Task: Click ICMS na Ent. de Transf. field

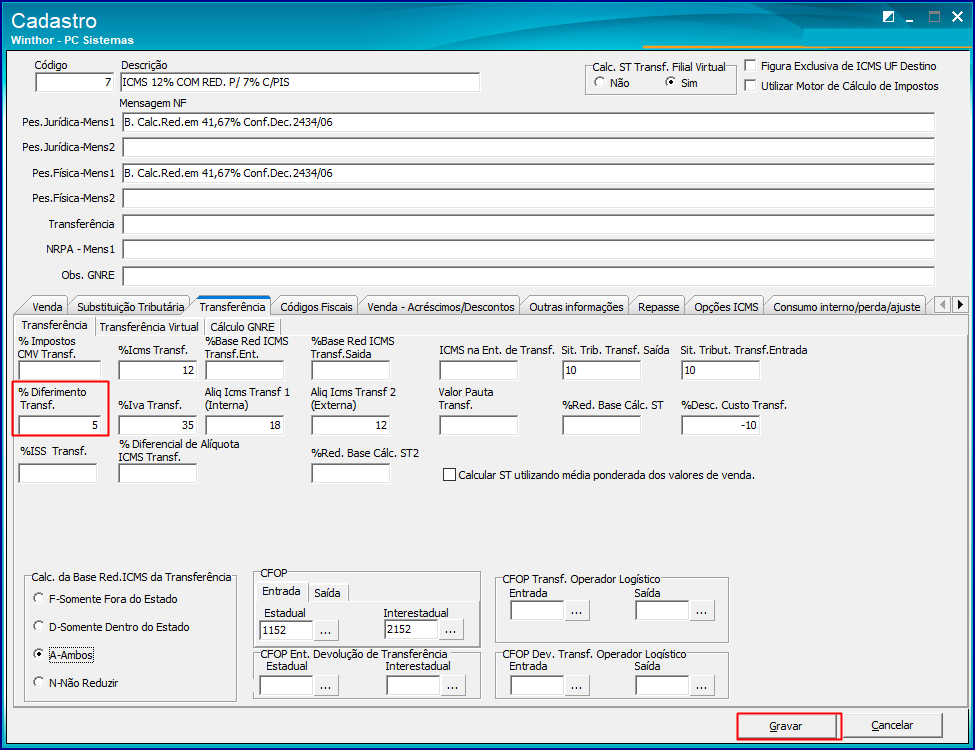Action: pos(479,370)
